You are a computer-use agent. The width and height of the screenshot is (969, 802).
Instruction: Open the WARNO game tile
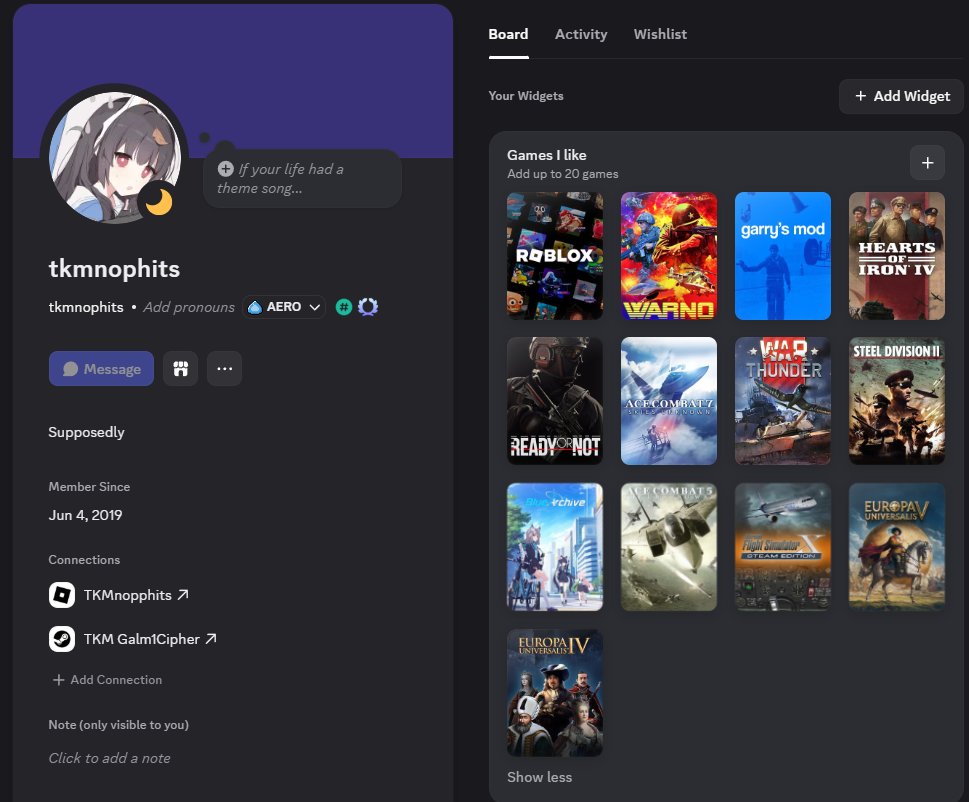click(x=669, y=256)
